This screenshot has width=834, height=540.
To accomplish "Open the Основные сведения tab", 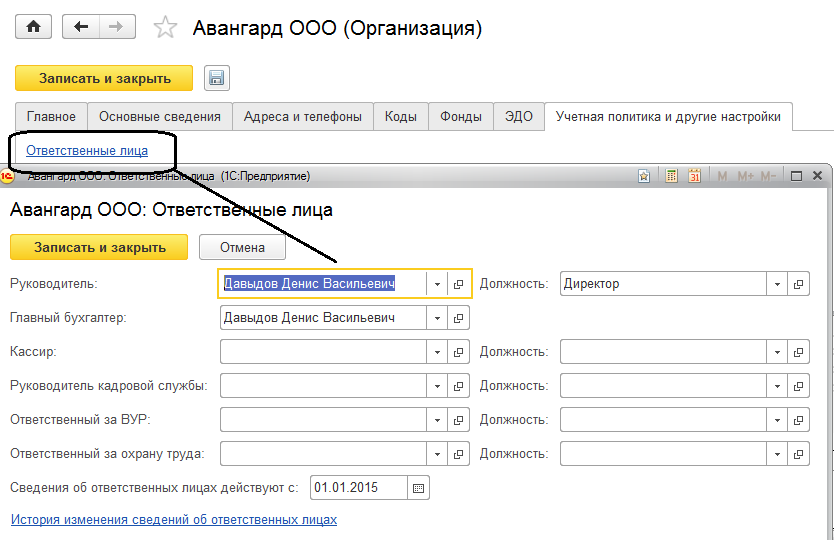I will (x=160, y=116).
